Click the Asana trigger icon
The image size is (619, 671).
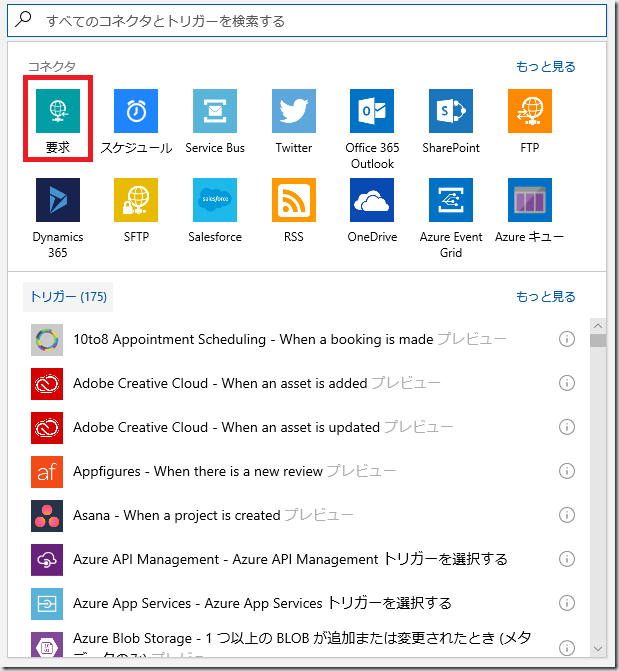47,516
